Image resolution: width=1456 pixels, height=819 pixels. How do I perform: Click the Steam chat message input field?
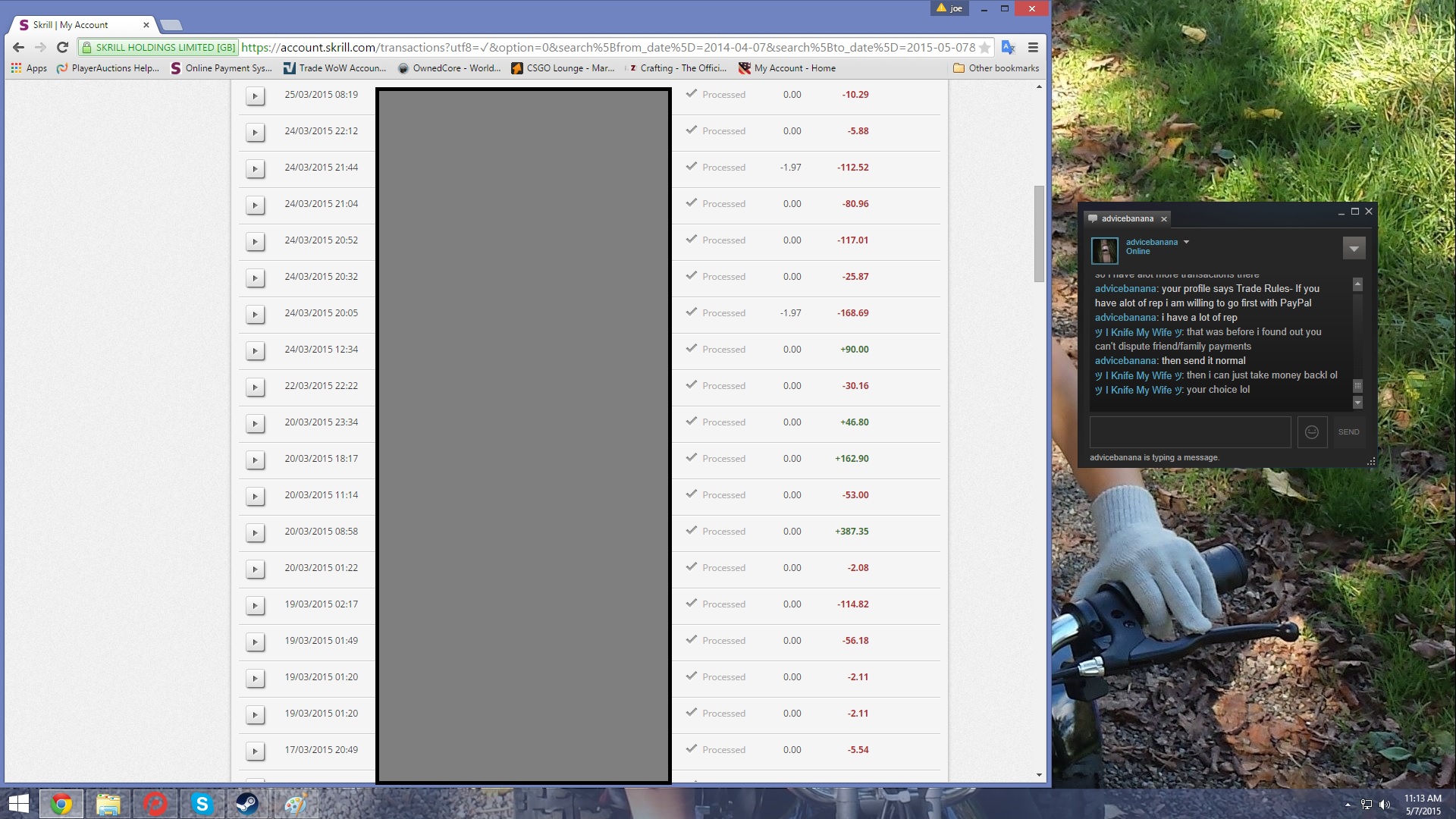click(1190, 432)
